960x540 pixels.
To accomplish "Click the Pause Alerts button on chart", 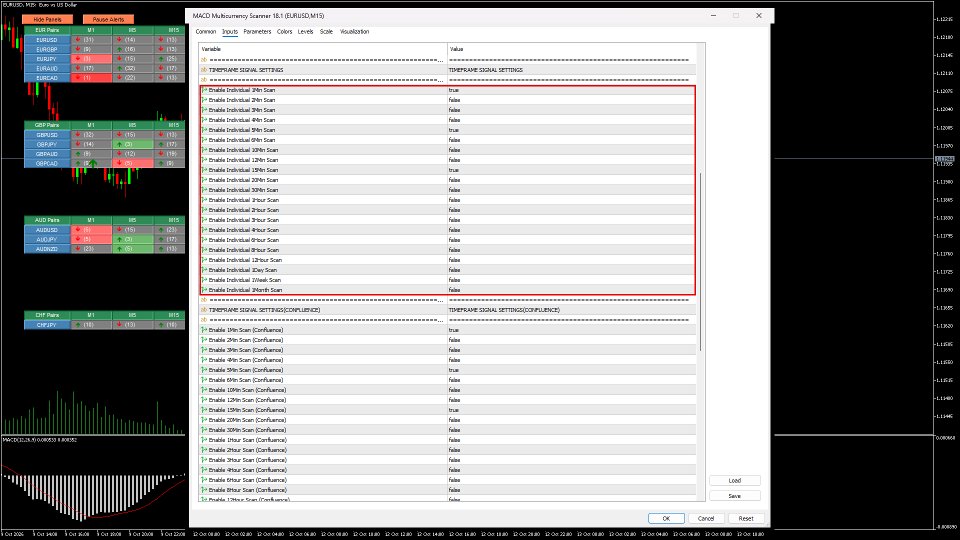I will point(108,20).
